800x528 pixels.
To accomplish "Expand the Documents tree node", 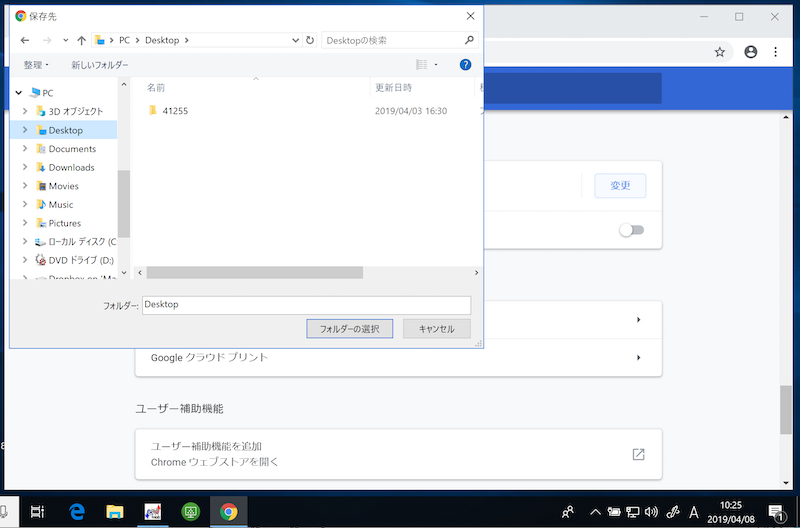I will click(25, 149).
